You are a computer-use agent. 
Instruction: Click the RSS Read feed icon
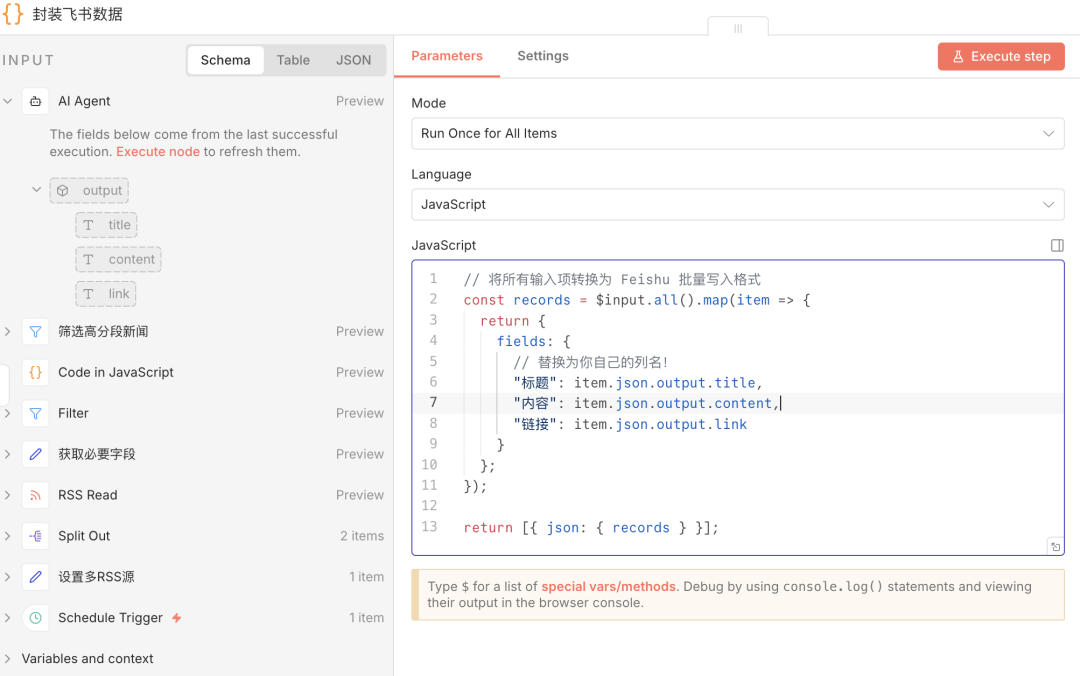point(36,495)
